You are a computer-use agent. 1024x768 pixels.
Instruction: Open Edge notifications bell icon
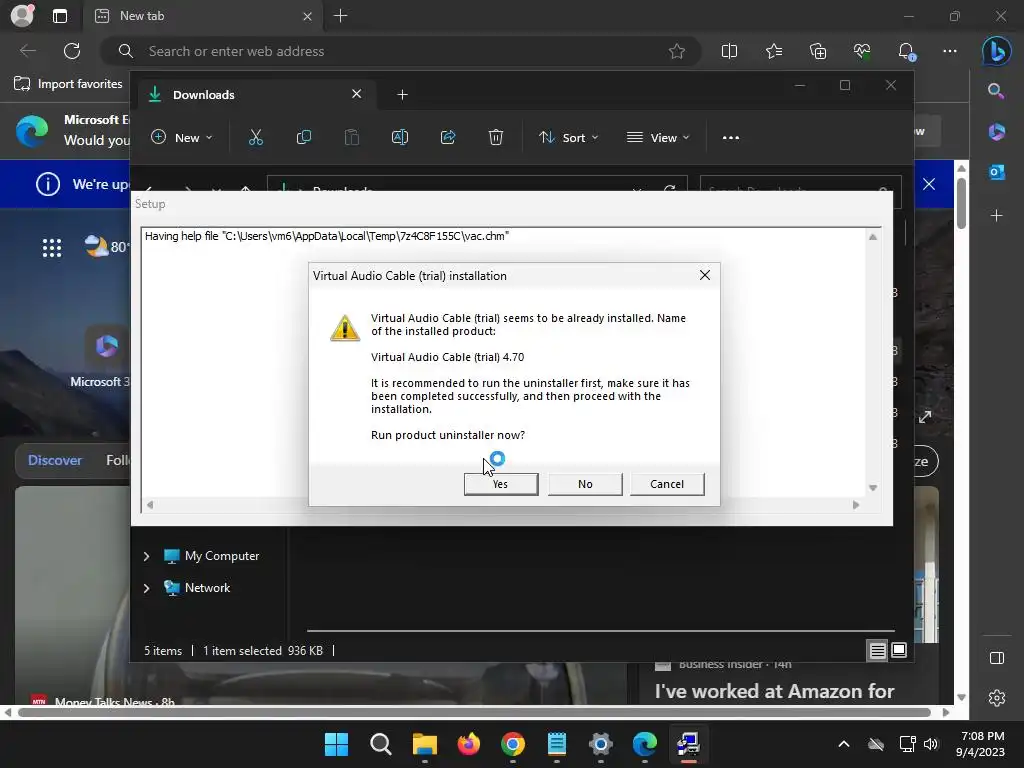coord(906,51)
